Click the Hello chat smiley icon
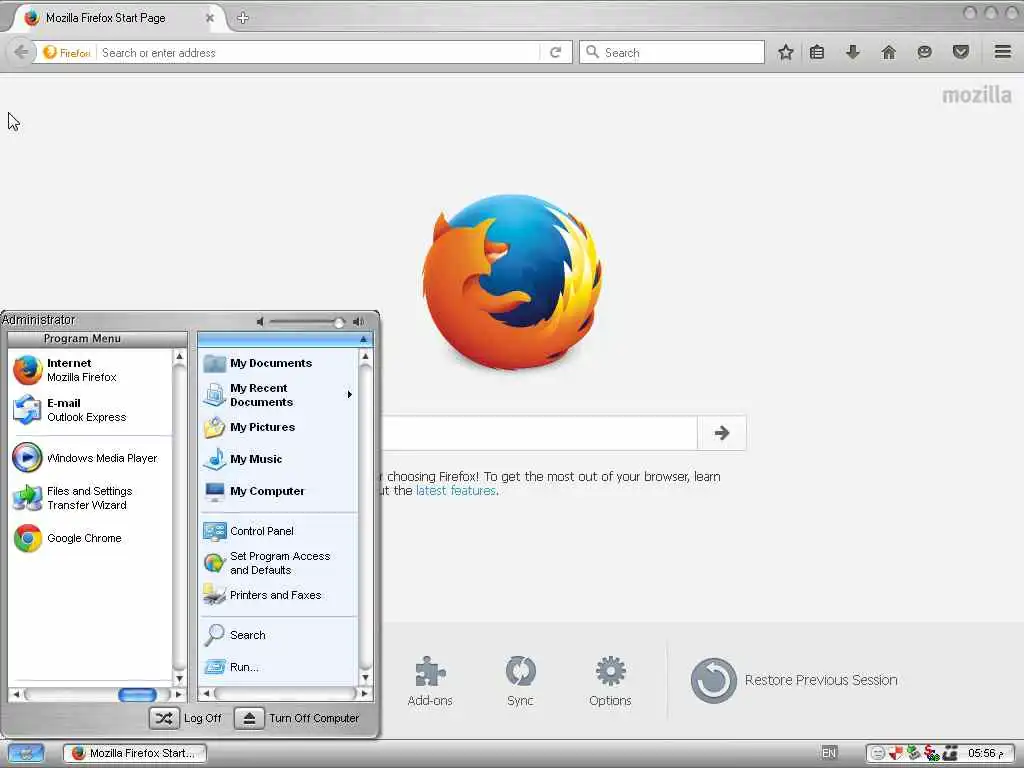This screenshot has width=1024, height=768. (924, 52)
